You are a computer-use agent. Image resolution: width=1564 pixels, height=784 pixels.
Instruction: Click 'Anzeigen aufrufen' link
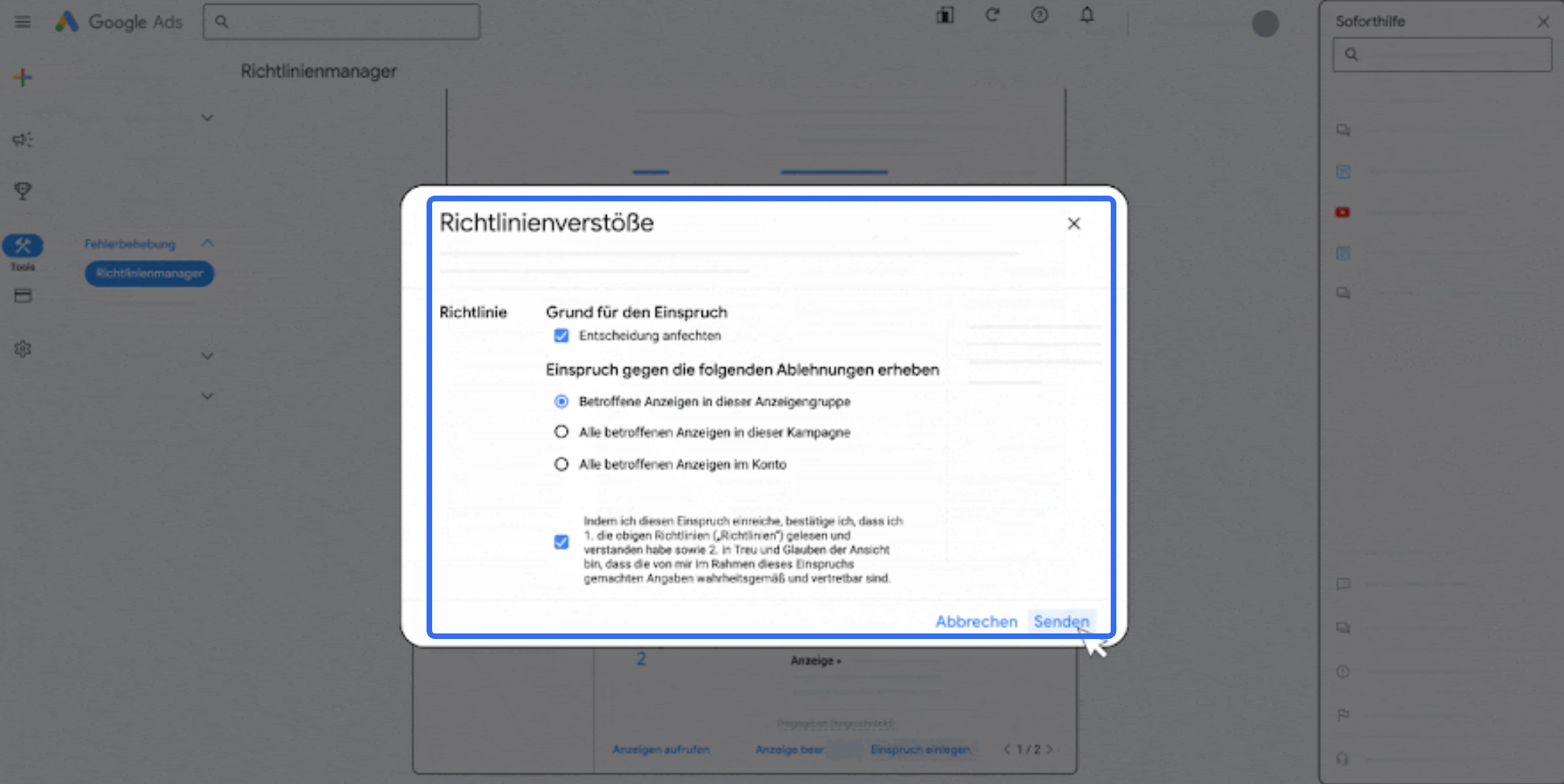[661, 750]
